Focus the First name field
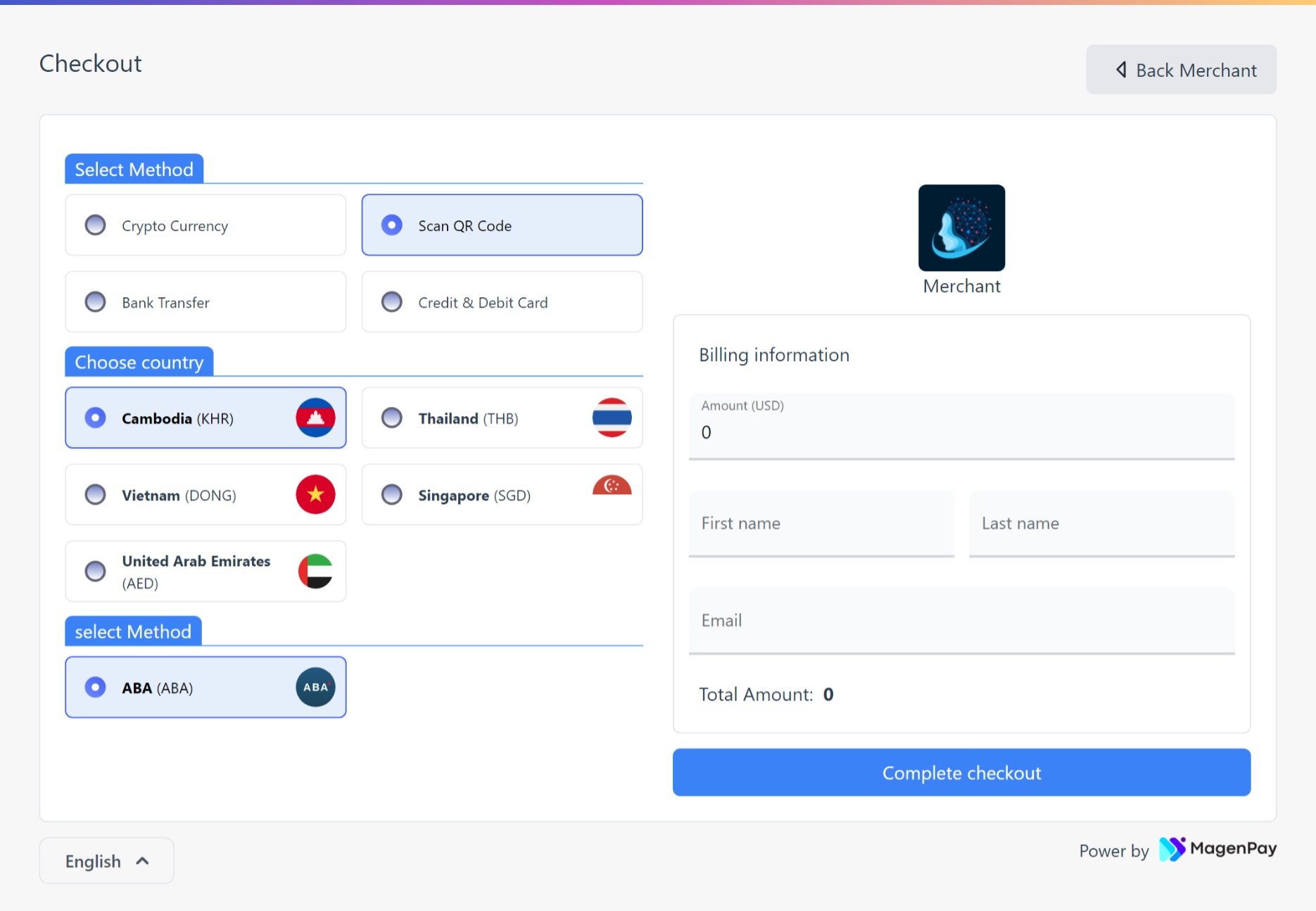The width and height of the screenshot is (1316, 911). pyautogui.click(x=821, y=524)
